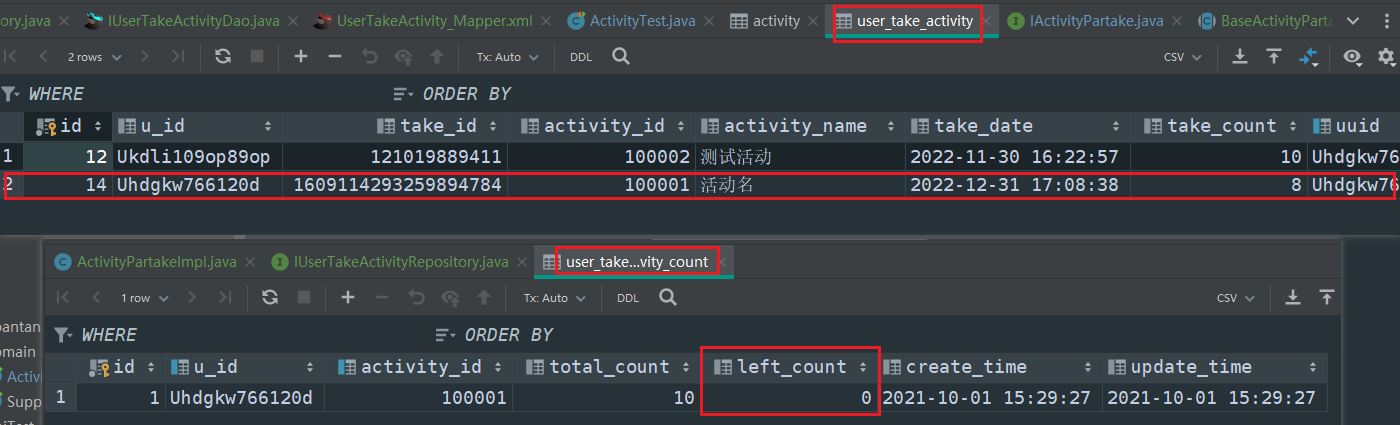1400x425 pixels.
Task: Open find search in user_take_activity toolbar
Action: pyautogui.click(x=621, y=57)
